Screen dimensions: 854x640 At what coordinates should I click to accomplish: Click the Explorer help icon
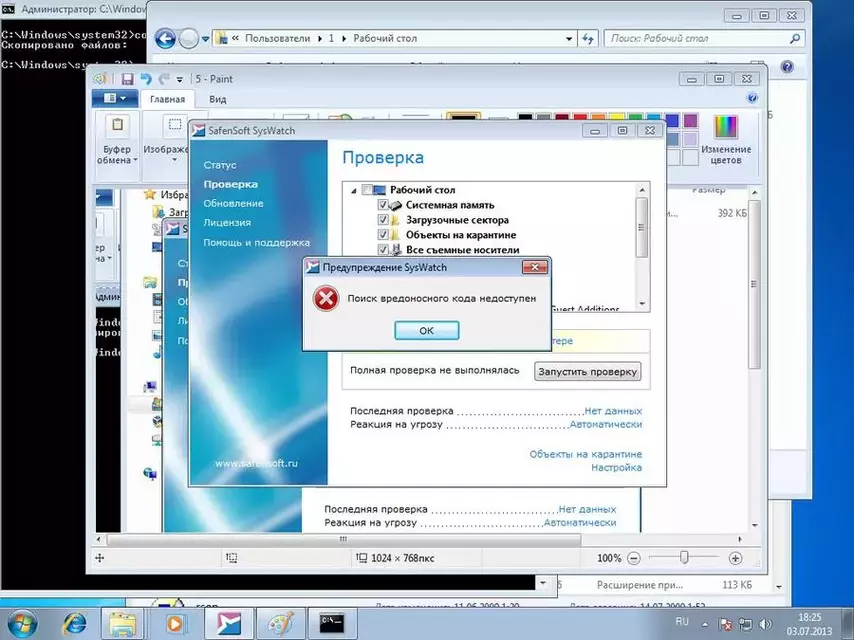point(787,66)
